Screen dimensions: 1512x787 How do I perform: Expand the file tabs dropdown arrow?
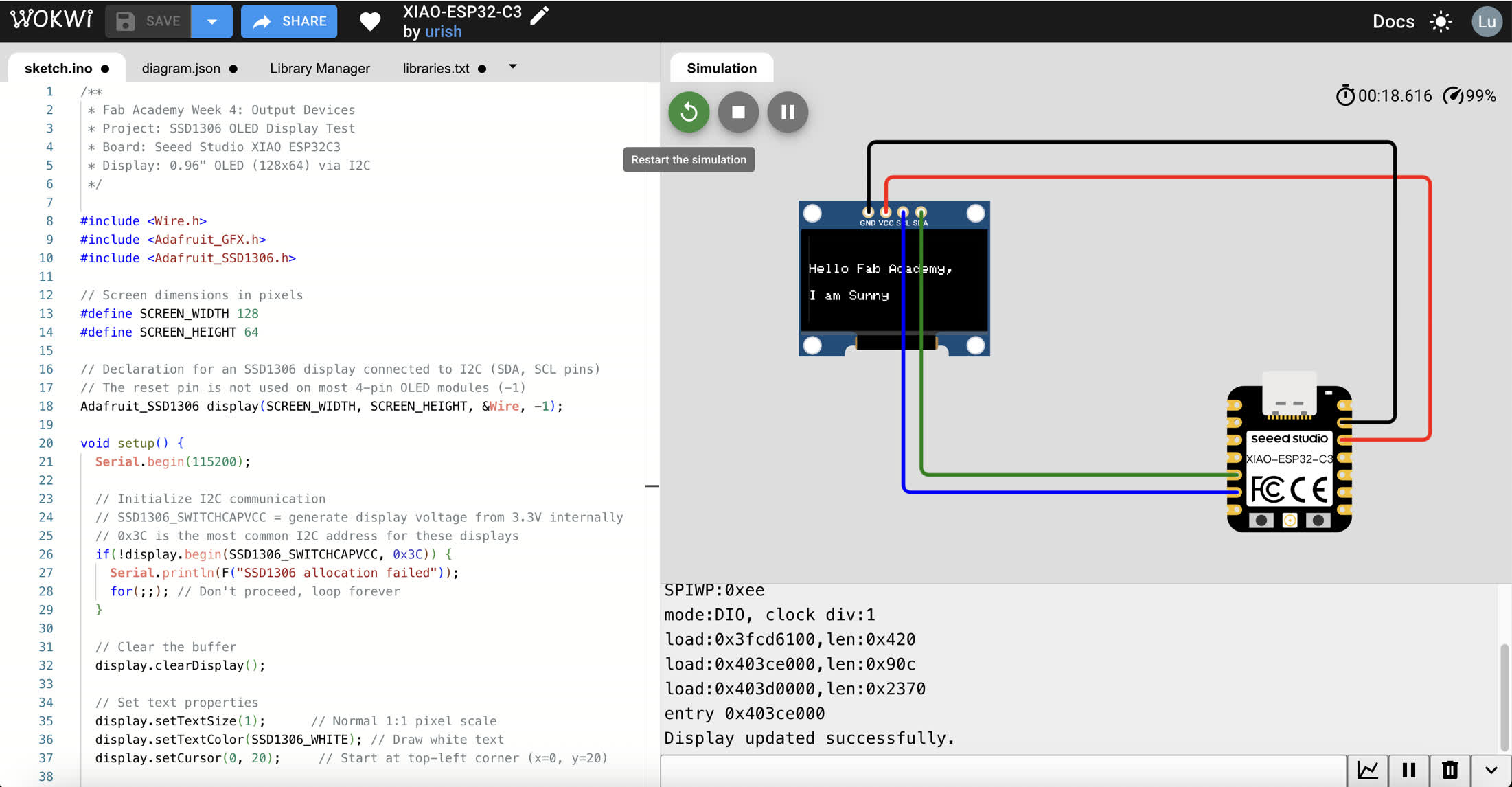pyautogui.click(x=512, y=67)
